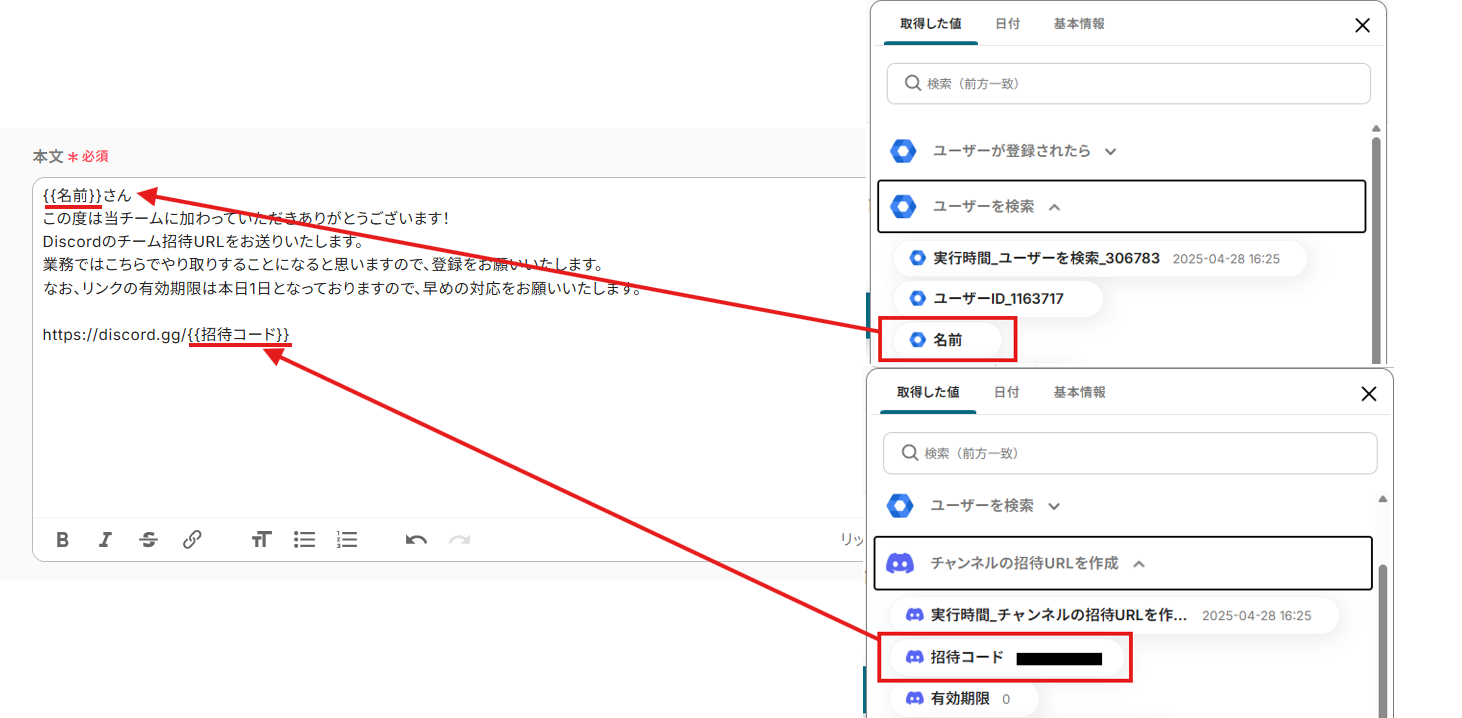1462x718 pixels.
Task: Toggle bold formatting in the editor toolbar
Action: pyautogui.click(x=62, y=540)
